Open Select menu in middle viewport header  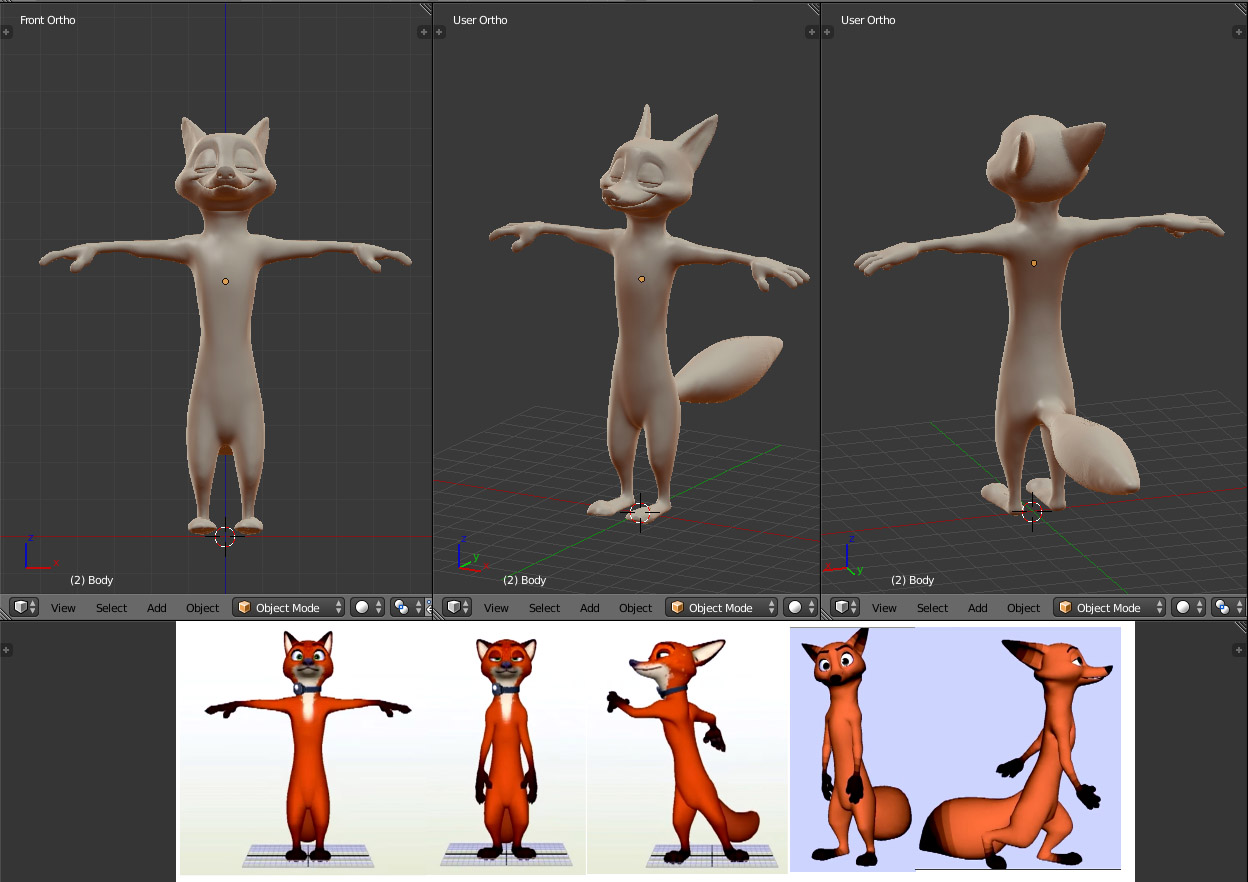(x=545, y=608)
